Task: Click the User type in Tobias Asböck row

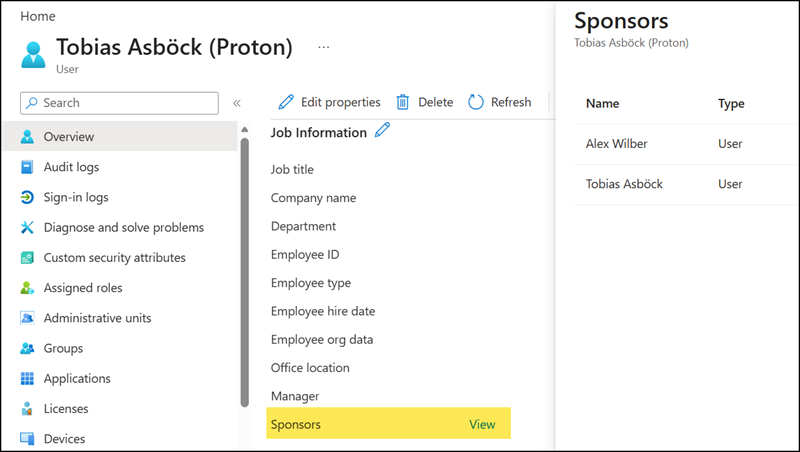Action: point(730,184)
